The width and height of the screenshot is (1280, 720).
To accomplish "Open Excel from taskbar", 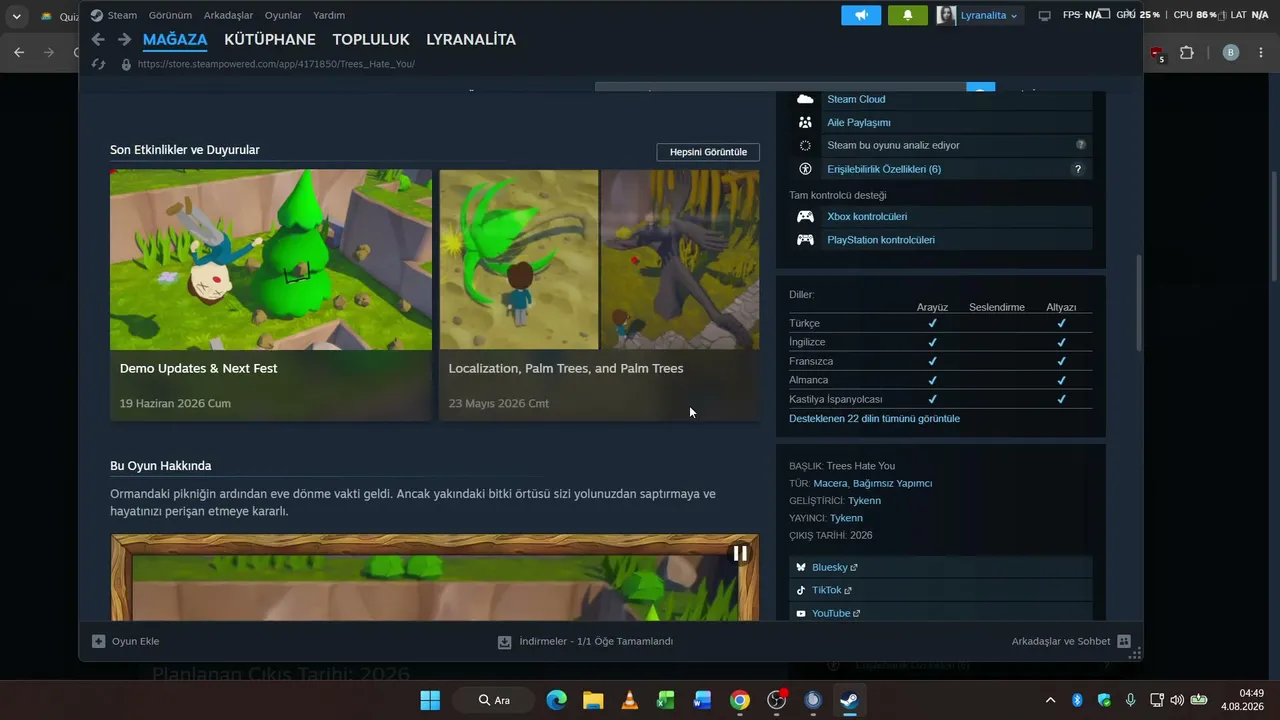I will point(666,700).
